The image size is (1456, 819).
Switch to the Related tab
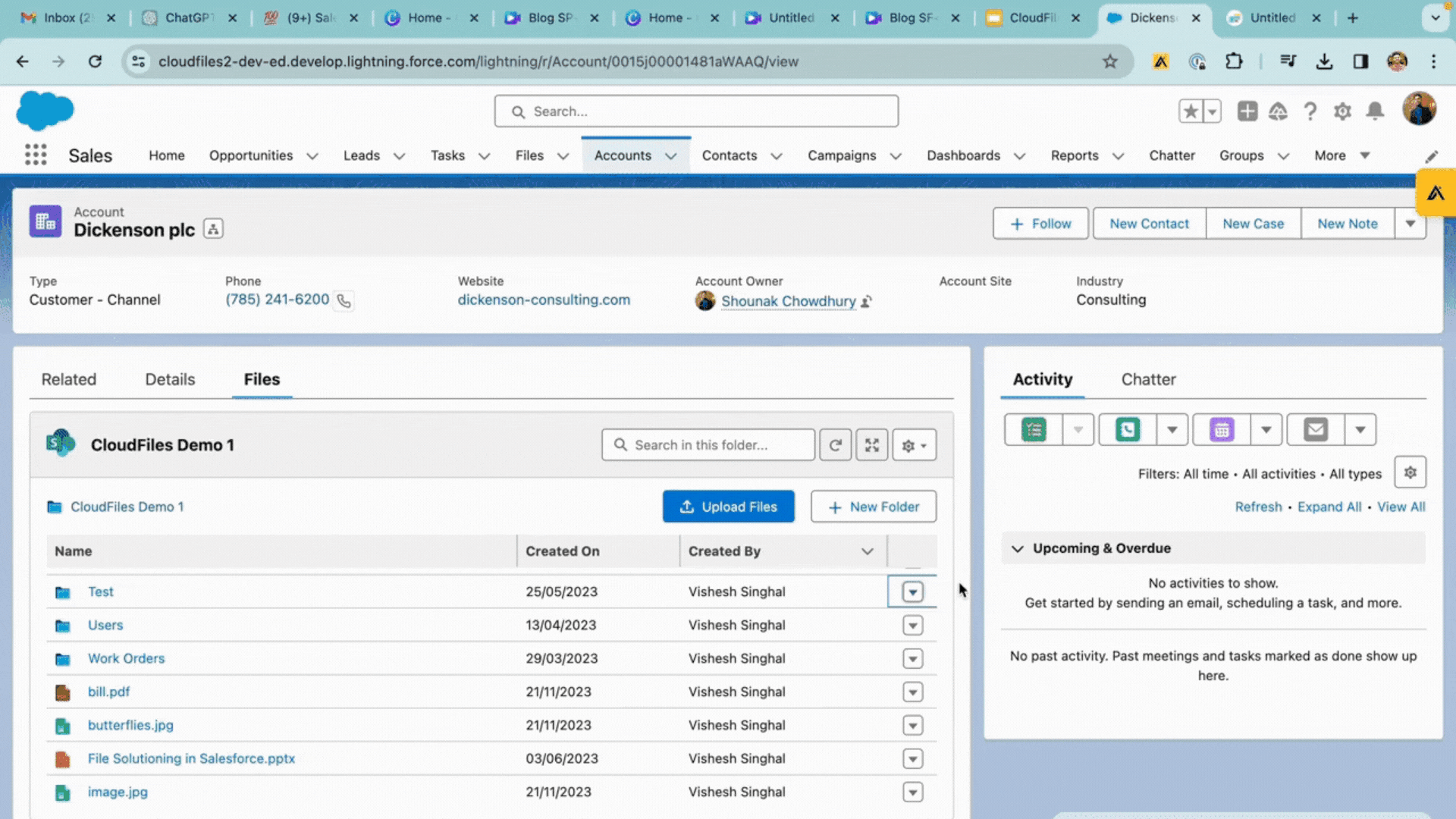click(x=69, y=379)
